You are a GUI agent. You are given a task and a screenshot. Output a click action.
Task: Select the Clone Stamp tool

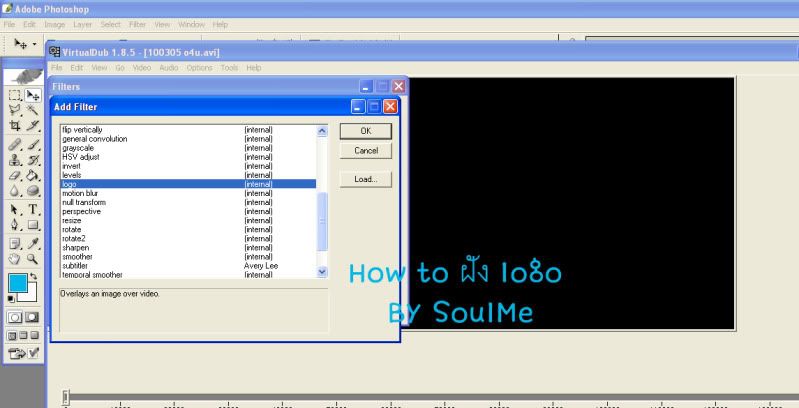click(x=15, y=160)
